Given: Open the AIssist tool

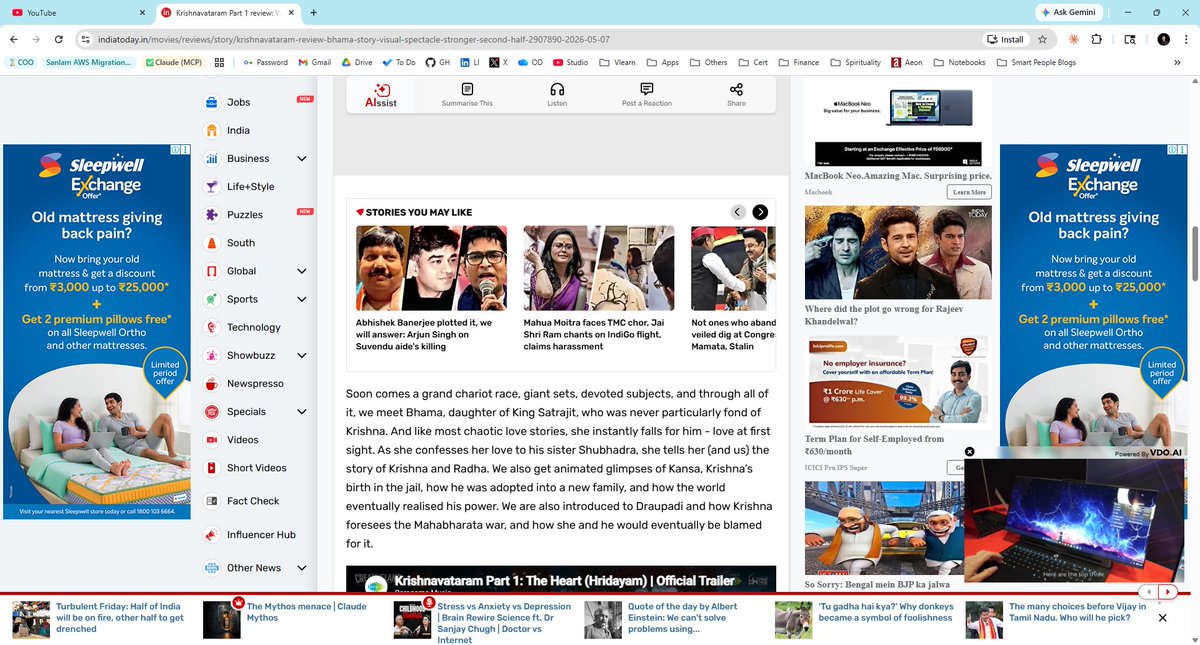Looking at the screenshot, I should tap(380, 95).
